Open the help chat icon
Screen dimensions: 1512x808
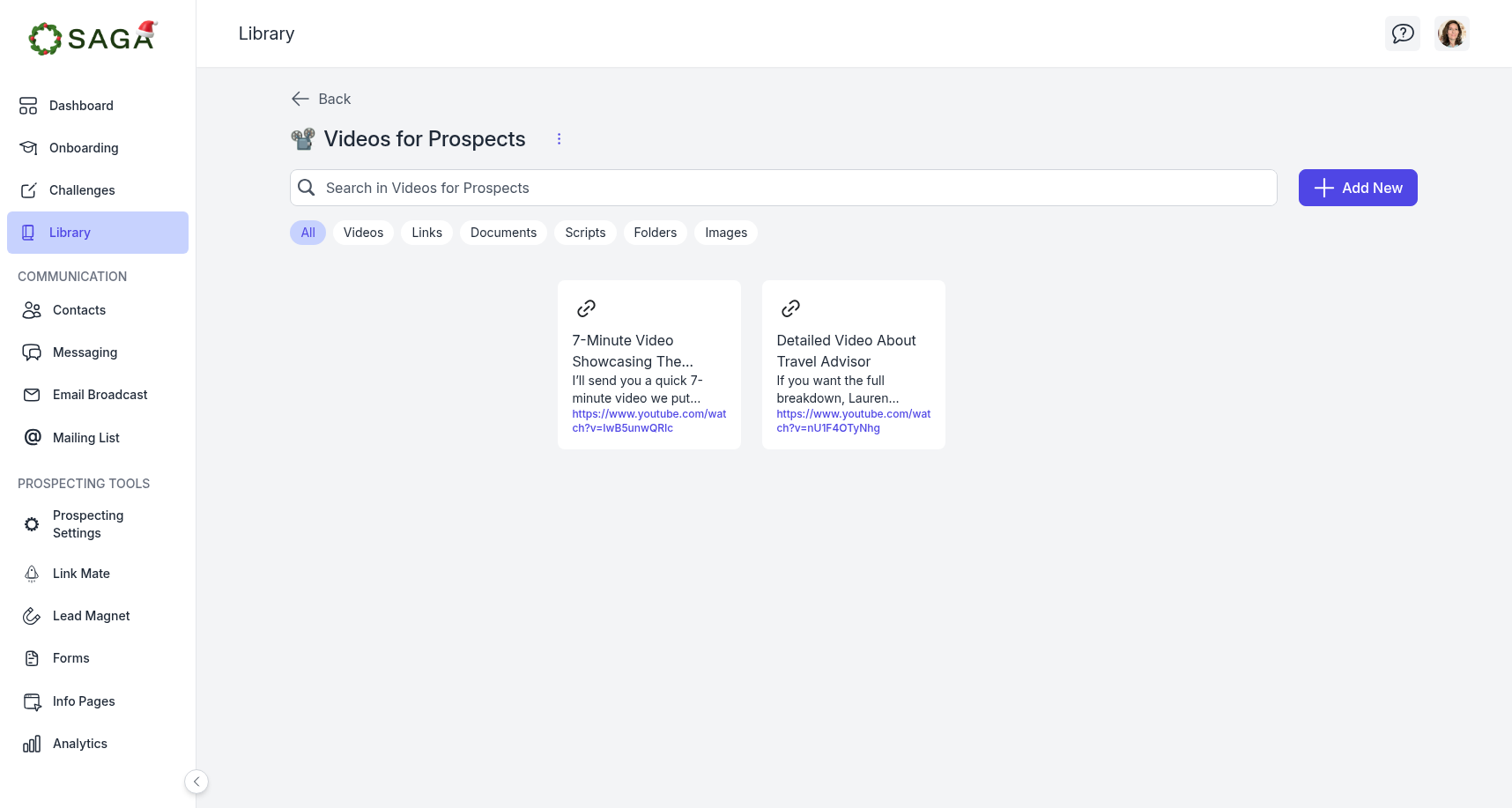(x=1402, y=33)
